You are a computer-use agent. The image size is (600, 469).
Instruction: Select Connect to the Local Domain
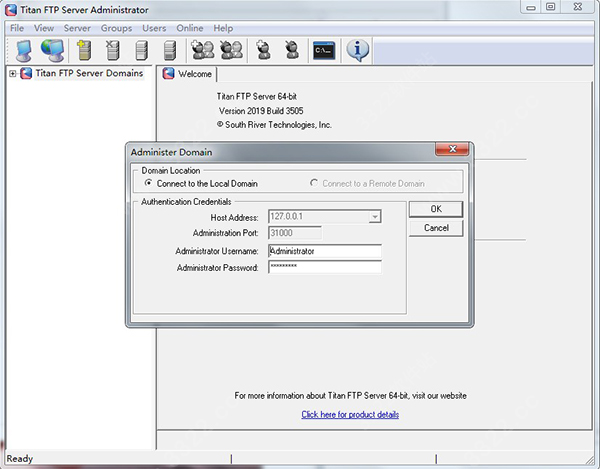(201, 184)
